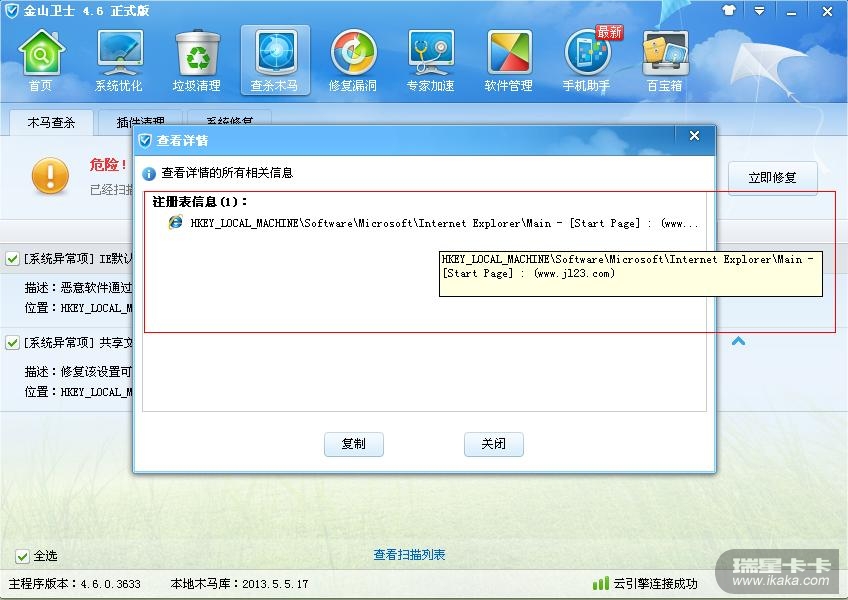848x600 pixels.
Task: Open the 查看扫描列表 link
Action: coord(409,555)
